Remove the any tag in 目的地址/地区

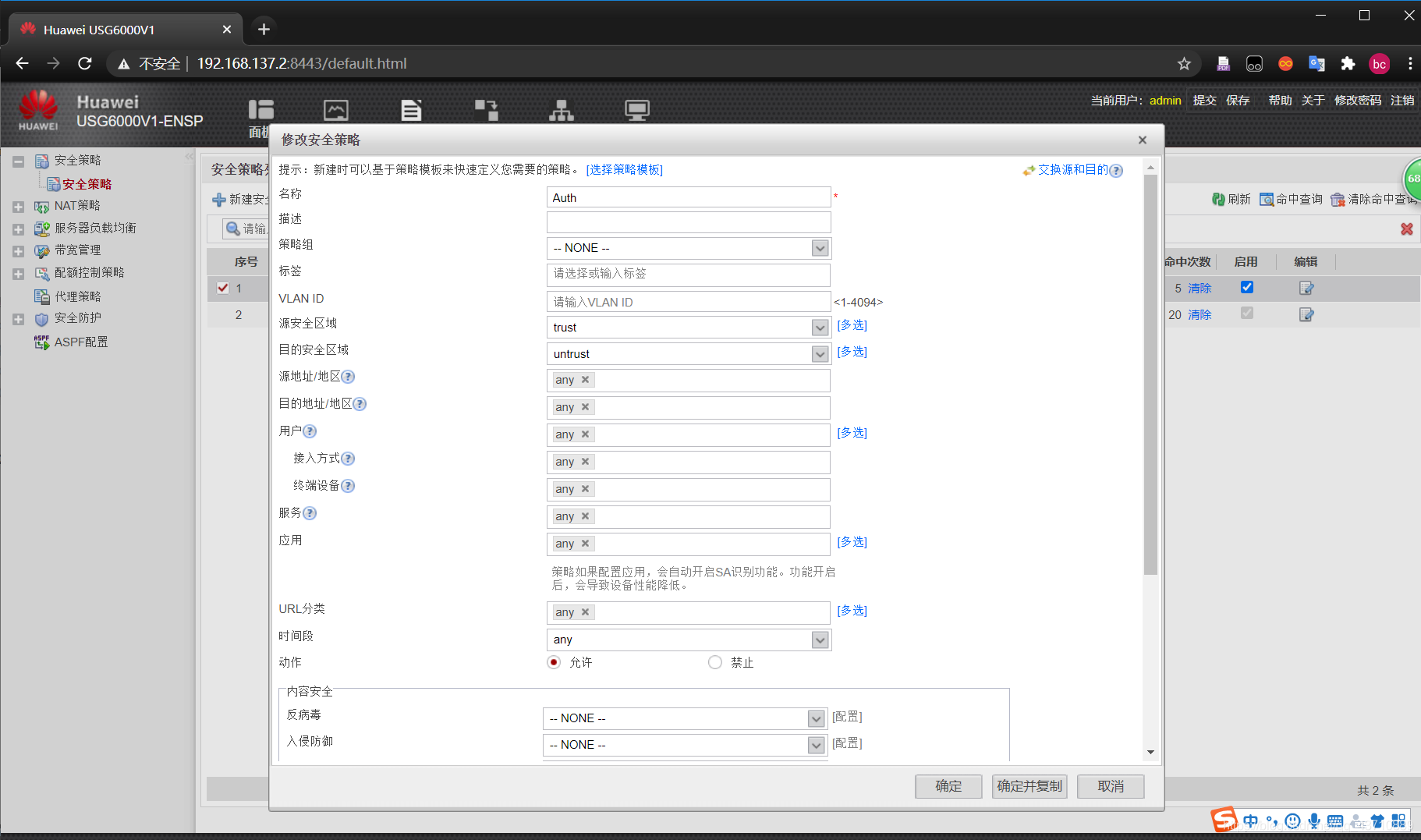pyautogui.click(x=585, y=407)
